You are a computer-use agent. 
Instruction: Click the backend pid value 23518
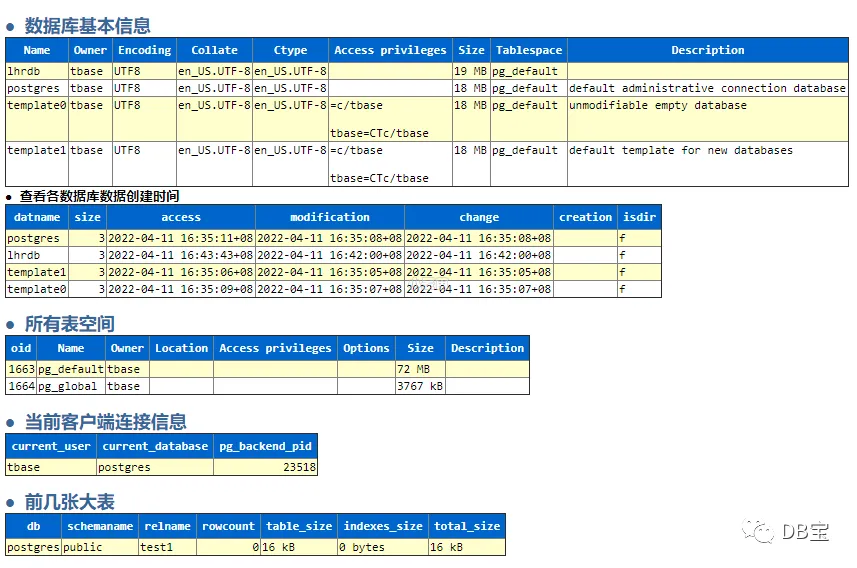(x=265, y=467)
